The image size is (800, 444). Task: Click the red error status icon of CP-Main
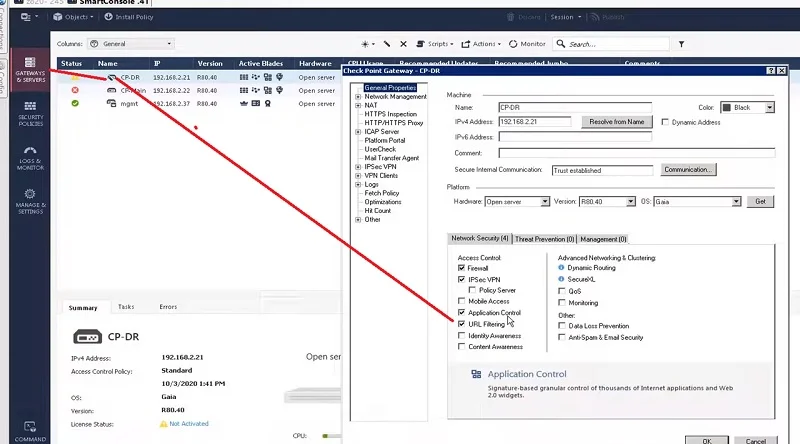[x=75, y=90]
